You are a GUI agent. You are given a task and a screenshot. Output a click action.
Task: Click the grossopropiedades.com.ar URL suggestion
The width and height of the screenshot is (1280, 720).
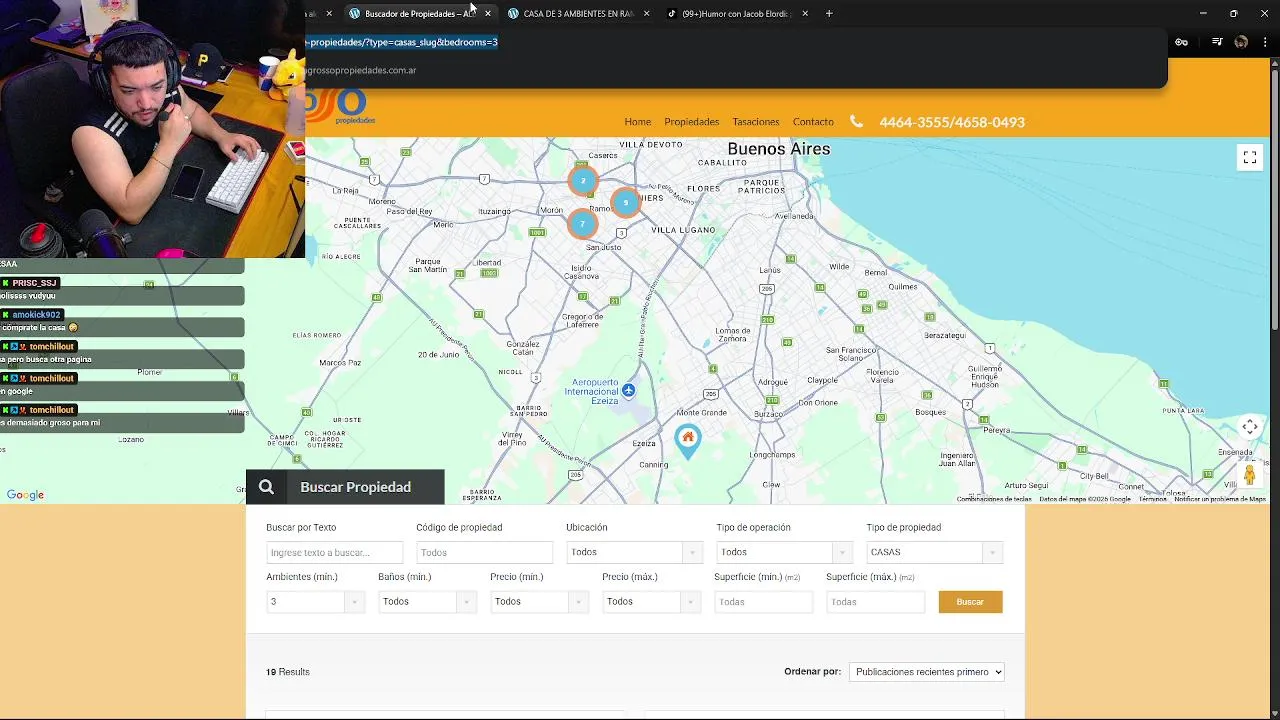(361, 70)
